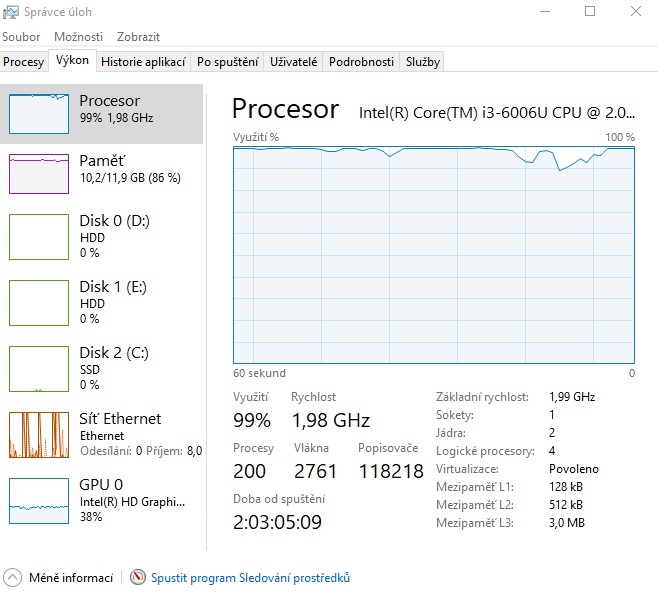The width and height of the screenshot is (658, 599).
Task: Click Spustit program Sledování prostředků link
Action: point(250,578)
